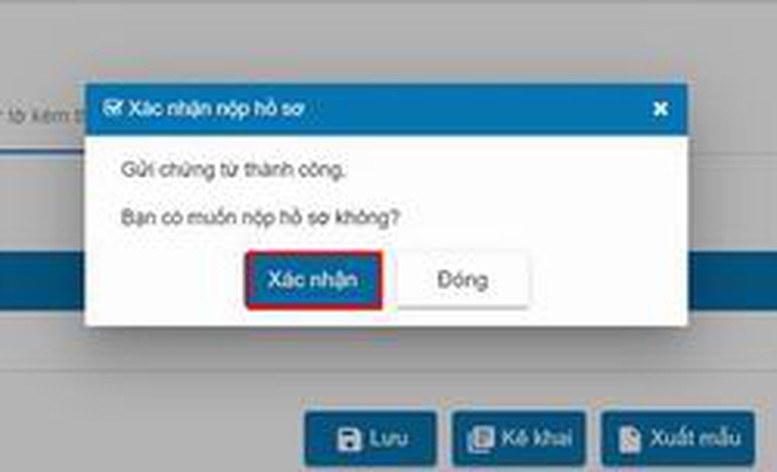This screenshot has width=777, height=472.
Task: Click the empty blue header bar of the dialog
Action: click(x=476, y=109)
